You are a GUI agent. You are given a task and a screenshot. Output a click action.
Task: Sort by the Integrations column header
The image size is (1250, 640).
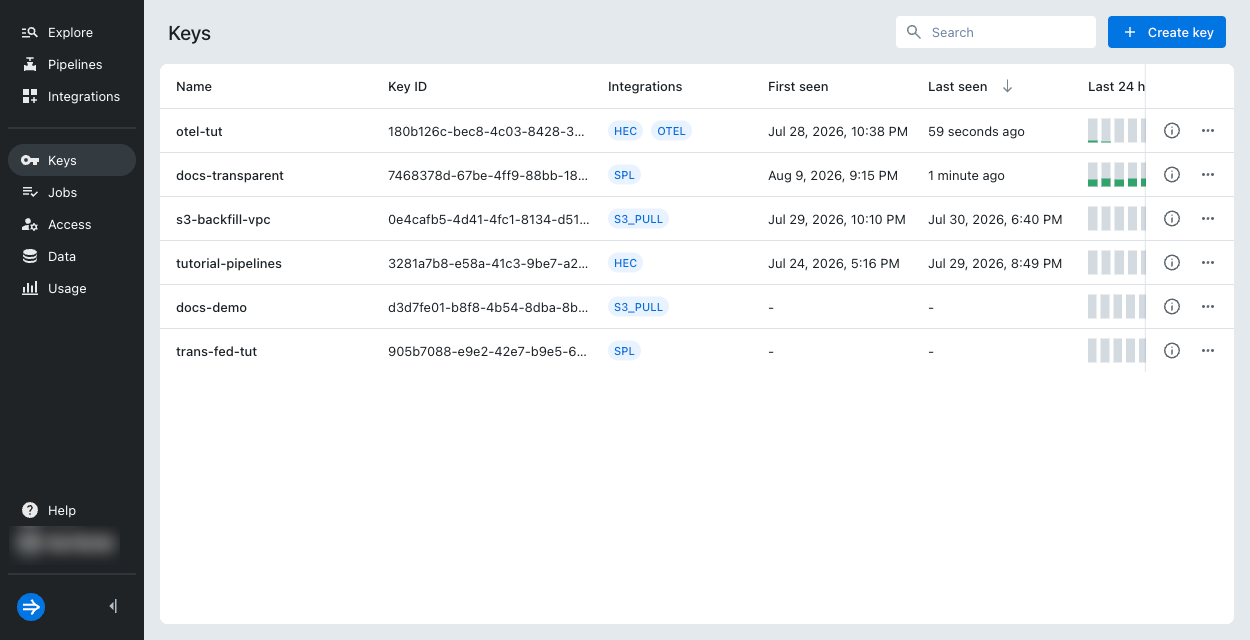click(x=645, y=86)
